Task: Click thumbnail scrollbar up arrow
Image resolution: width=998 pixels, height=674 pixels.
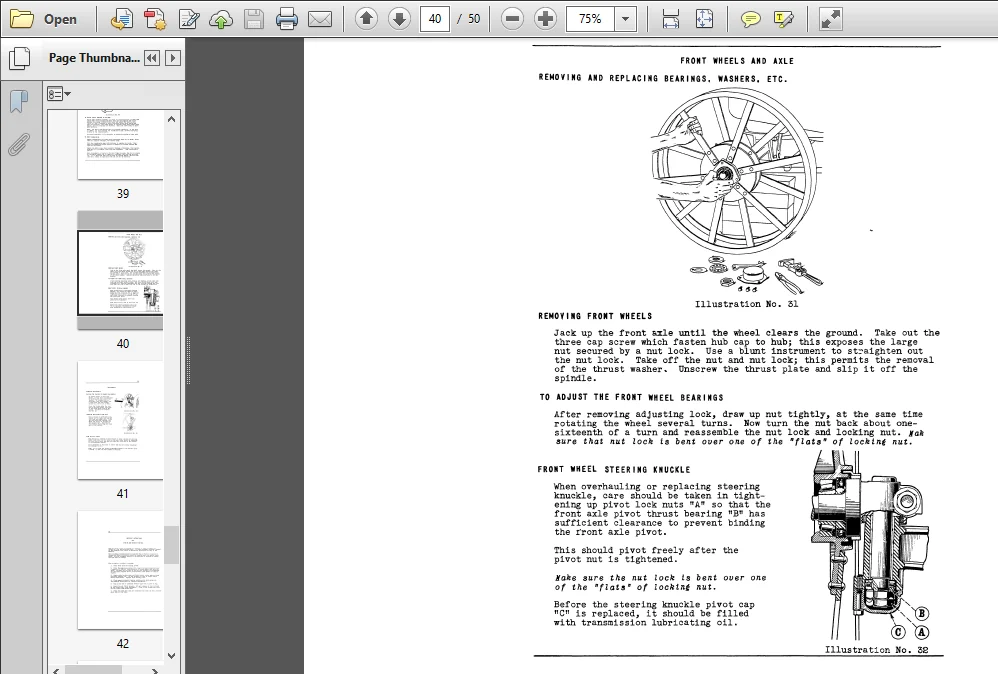Action: [x=171, y=119]
